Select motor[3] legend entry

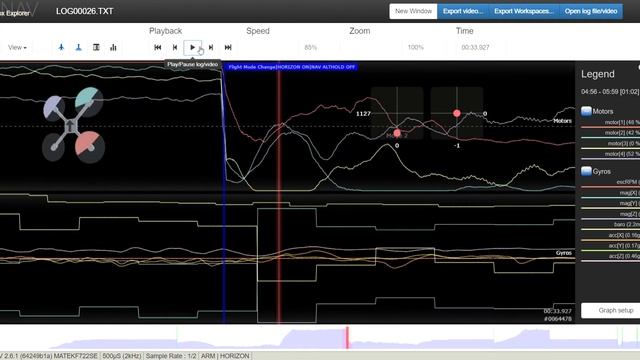pyautogui.click(x=611, y=144)
